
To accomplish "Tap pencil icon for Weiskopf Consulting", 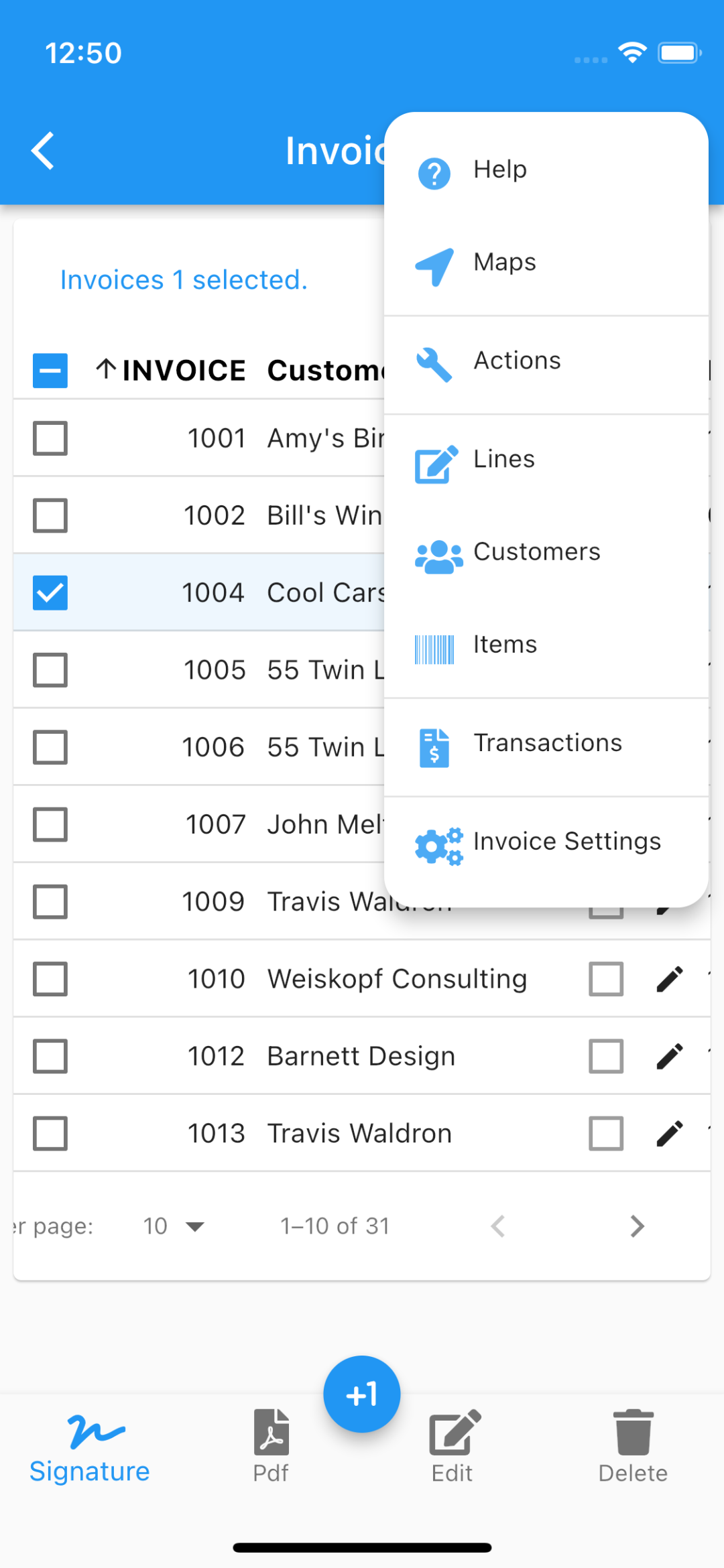I will [669, 979].
